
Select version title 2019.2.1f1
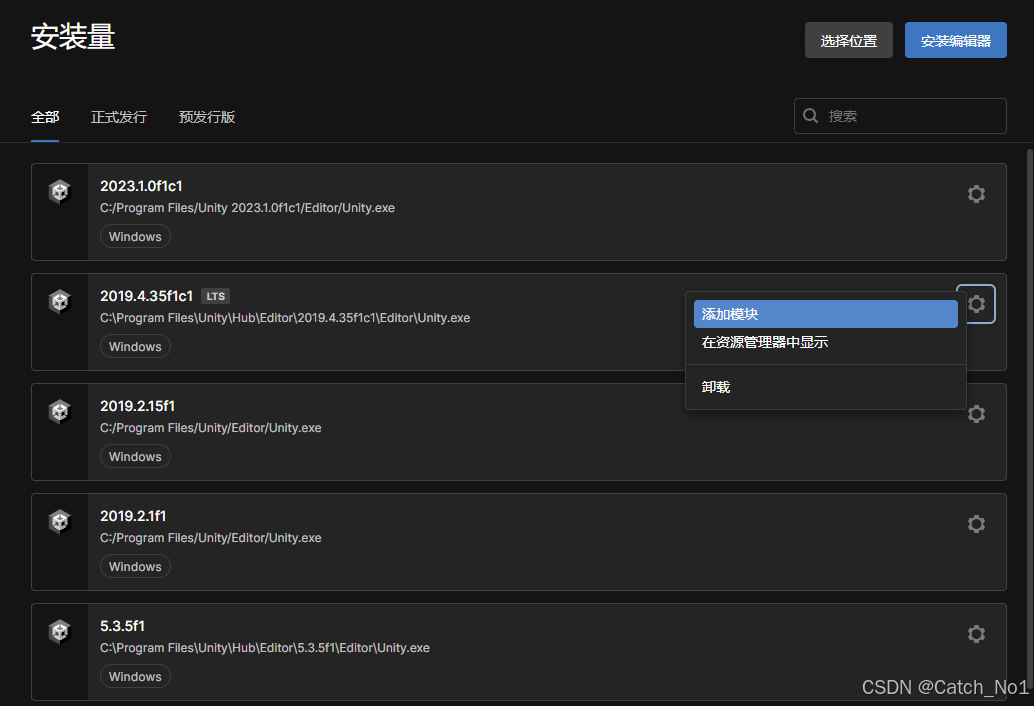[x=133, y=516]
